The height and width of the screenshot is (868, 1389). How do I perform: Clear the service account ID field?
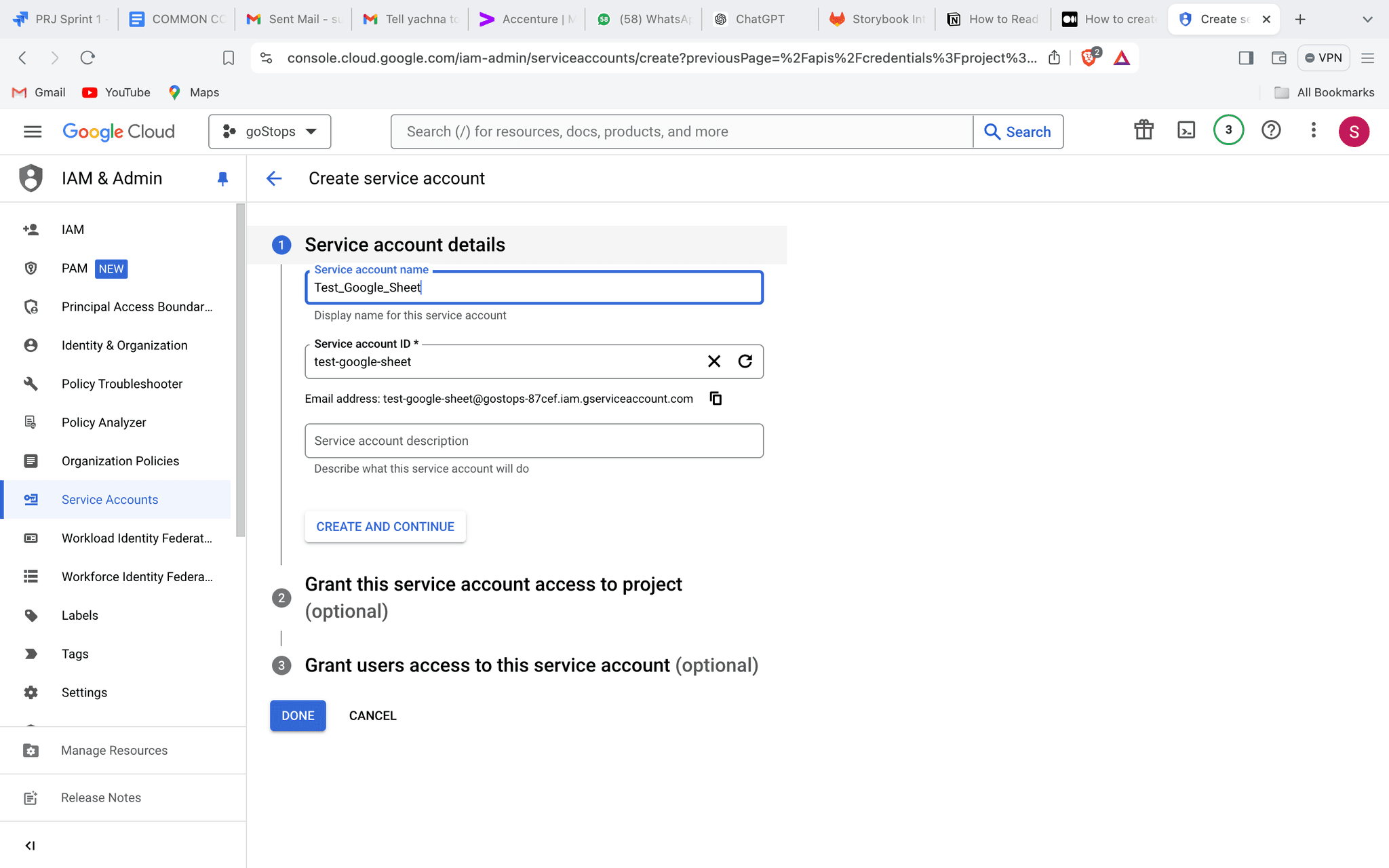coord(713,361)
